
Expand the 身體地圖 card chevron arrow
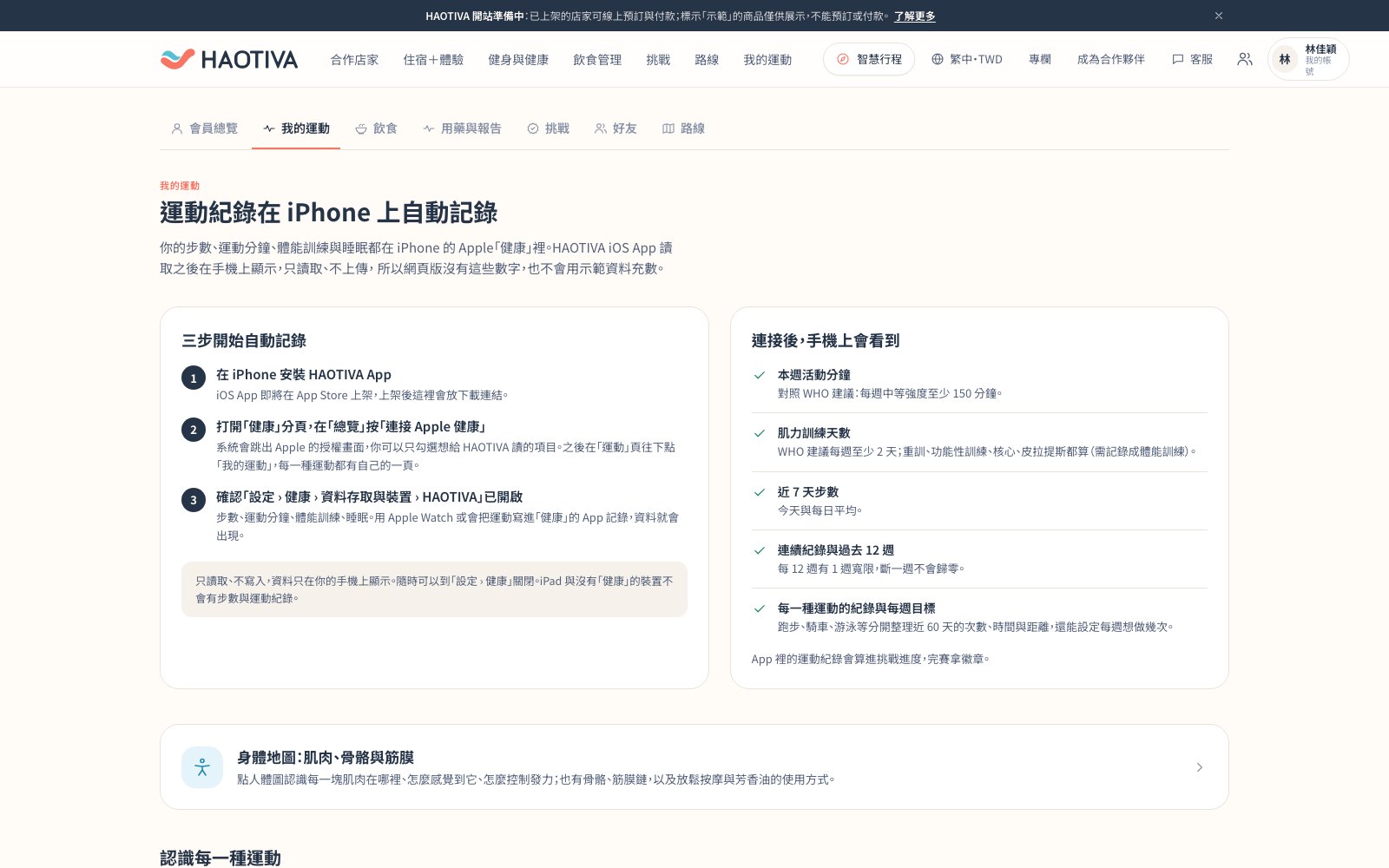[1200, 767]
